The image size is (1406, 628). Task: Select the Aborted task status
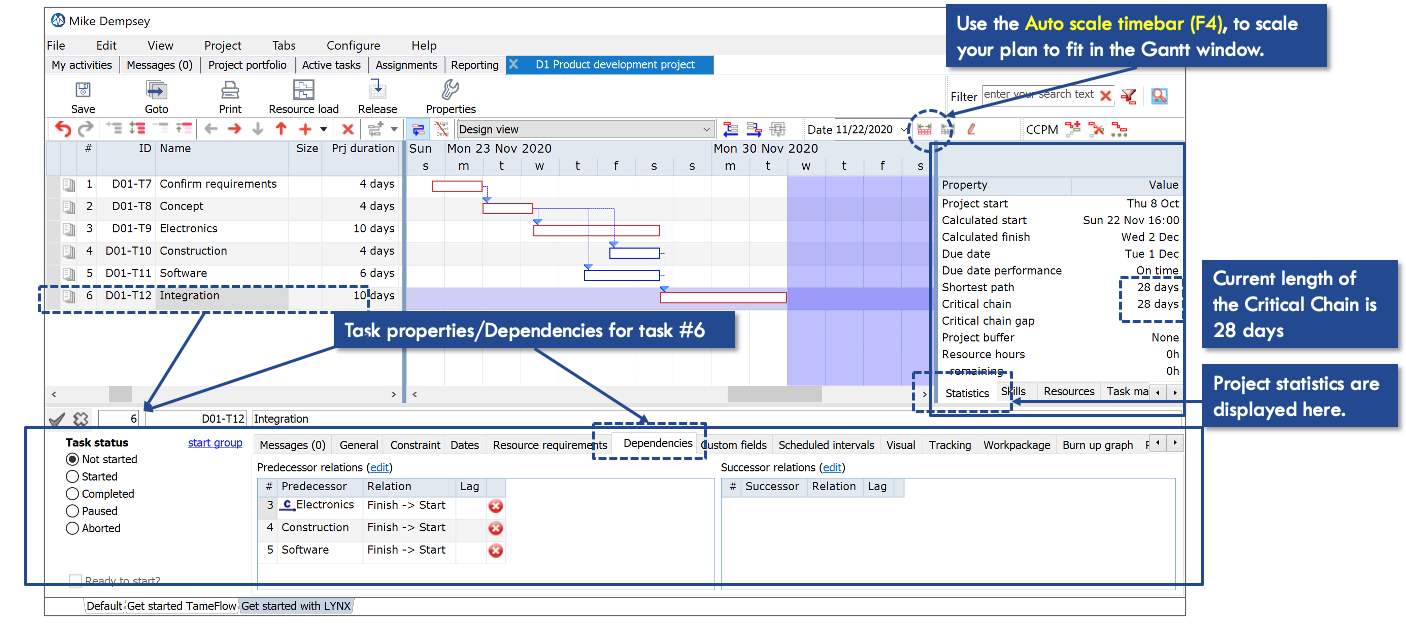point(72,528)
